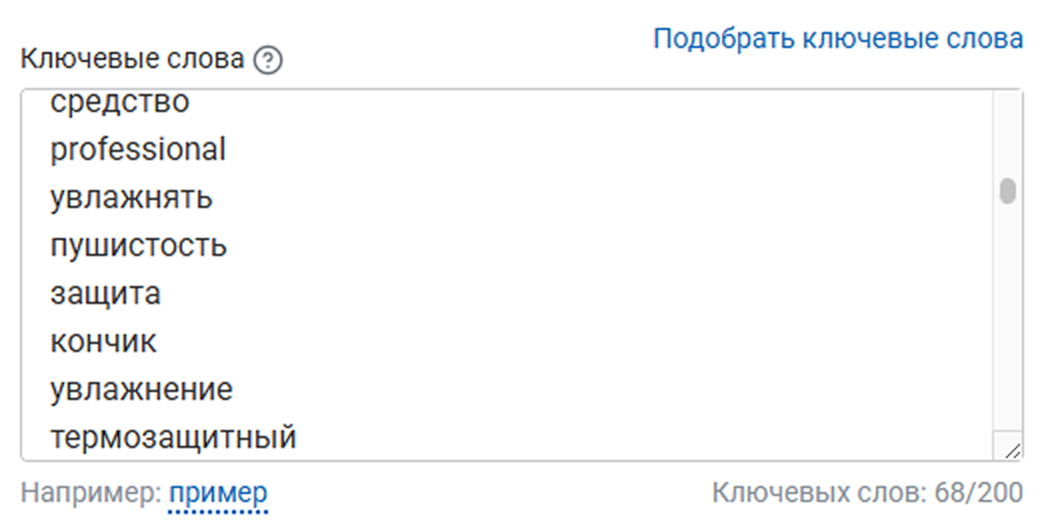The width and height of the screenshot is (1054, 528).
Task: Open the Подобрать ключевые слова link
Action: pos(837,39)
